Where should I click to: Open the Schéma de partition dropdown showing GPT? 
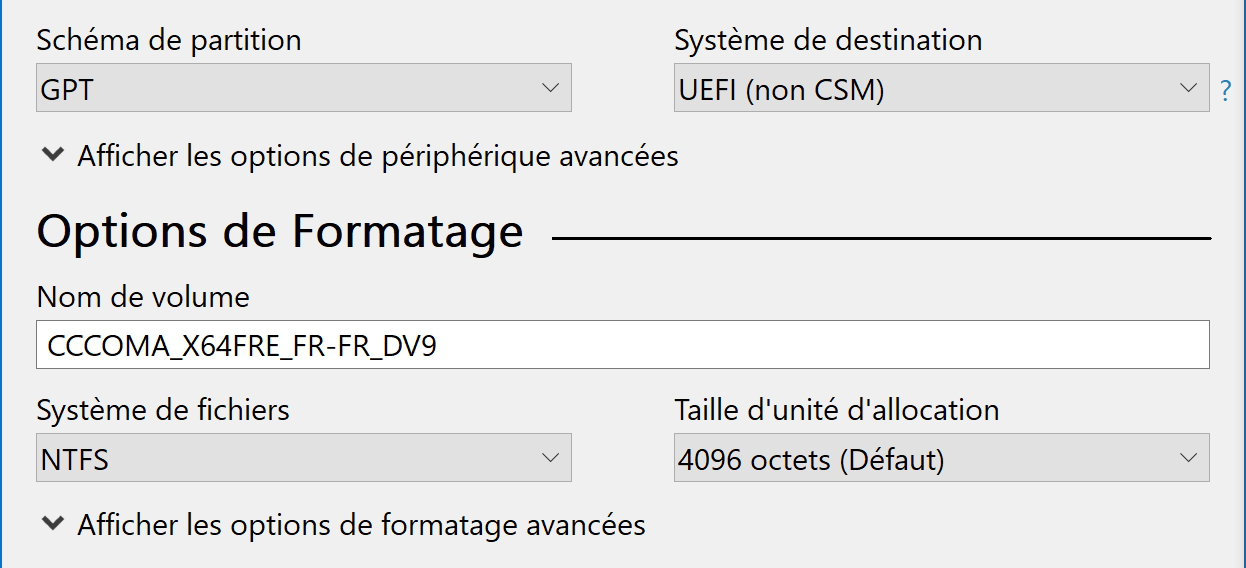click(304, 88)
